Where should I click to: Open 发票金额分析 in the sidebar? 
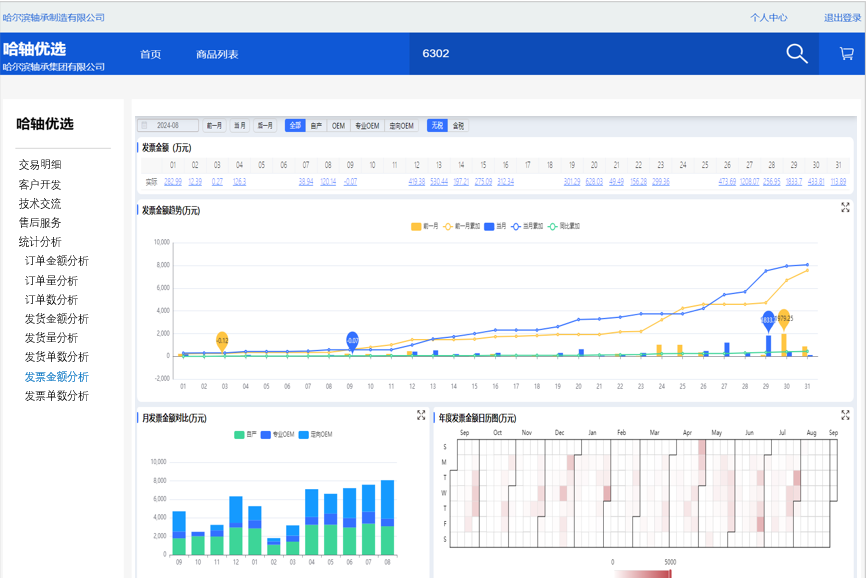[56, 377]
